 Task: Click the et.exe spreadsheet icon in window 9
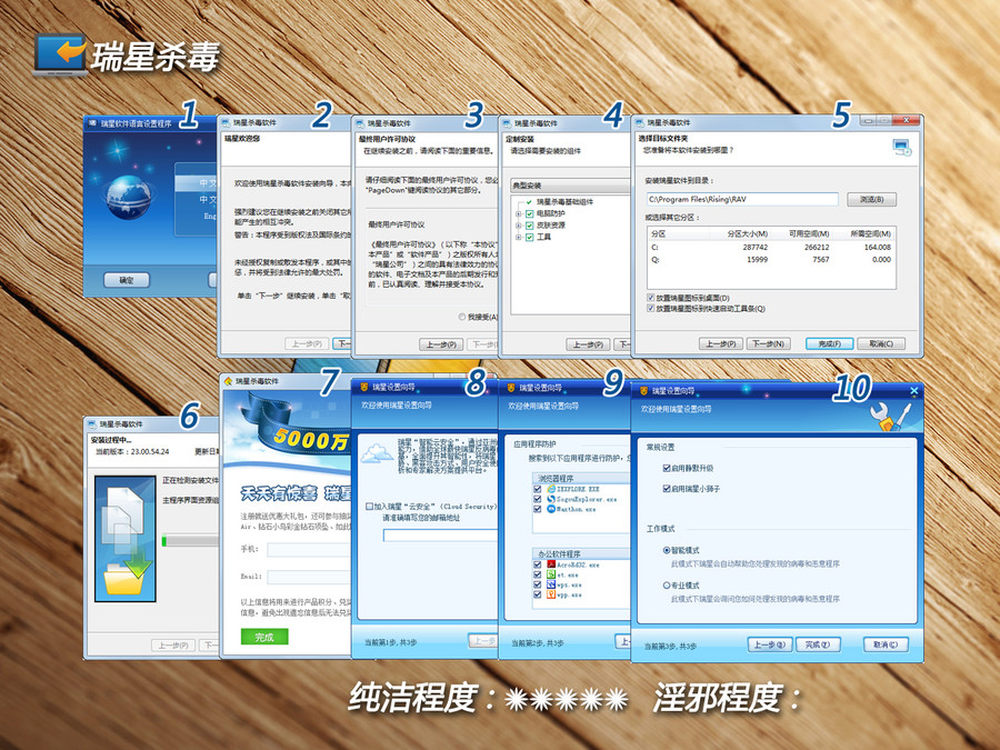[550, 575]
